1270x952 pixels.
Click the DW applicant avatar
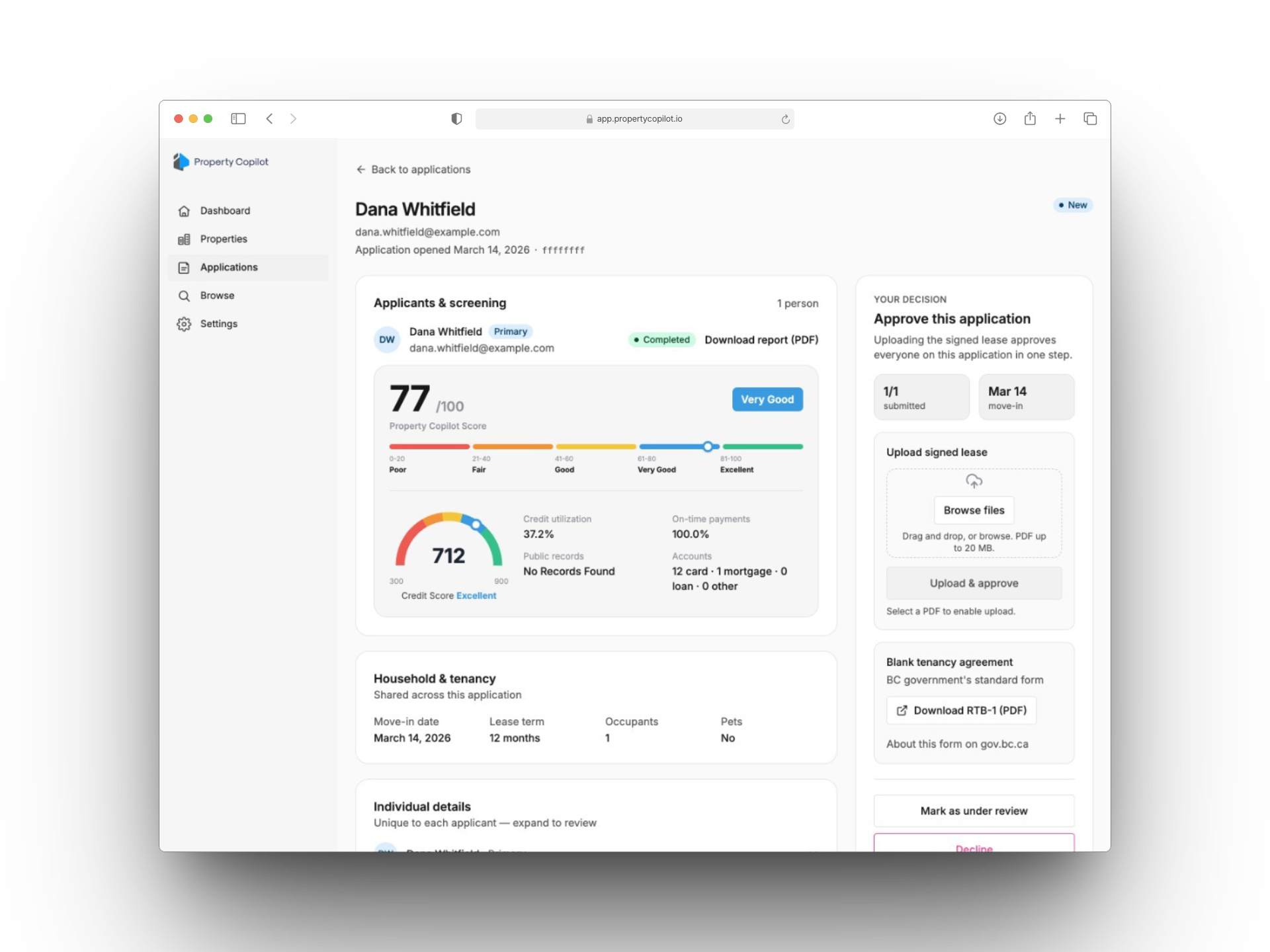click(387, 340)
